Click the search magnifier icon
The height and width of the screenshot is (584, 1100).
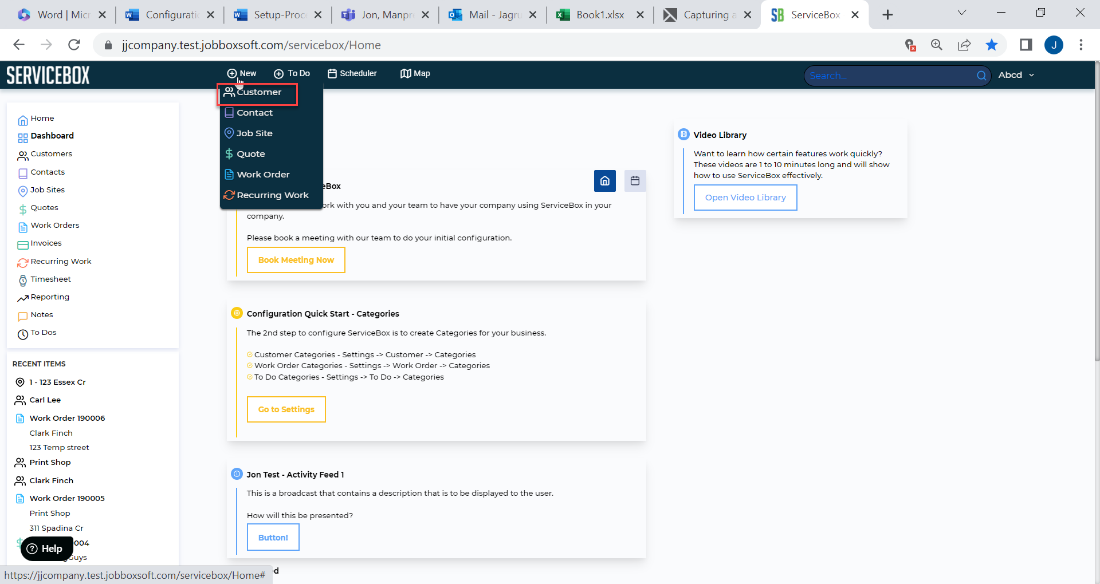981,76
